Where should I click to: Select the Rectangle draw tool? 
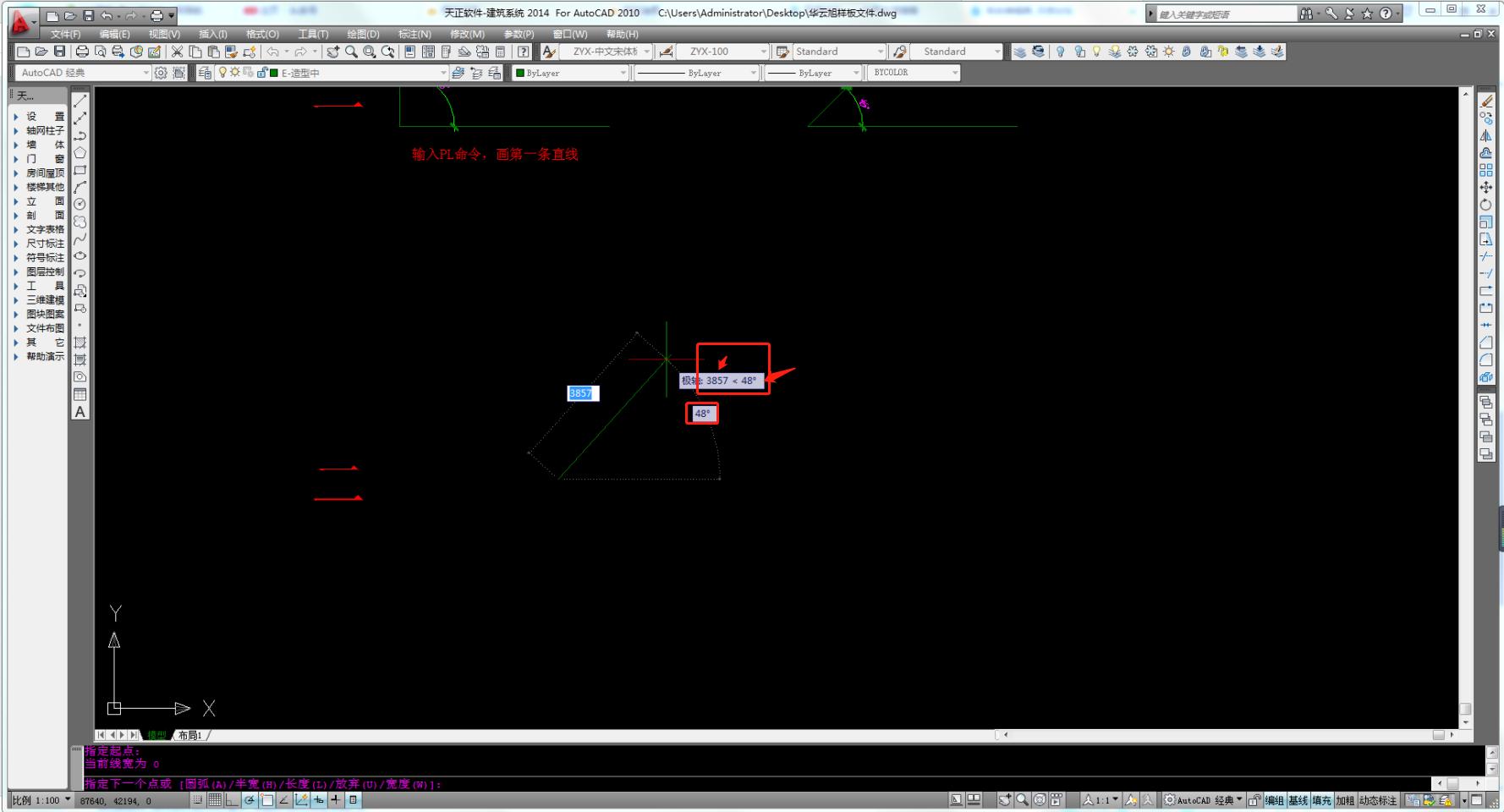click(x=80, y=170)
